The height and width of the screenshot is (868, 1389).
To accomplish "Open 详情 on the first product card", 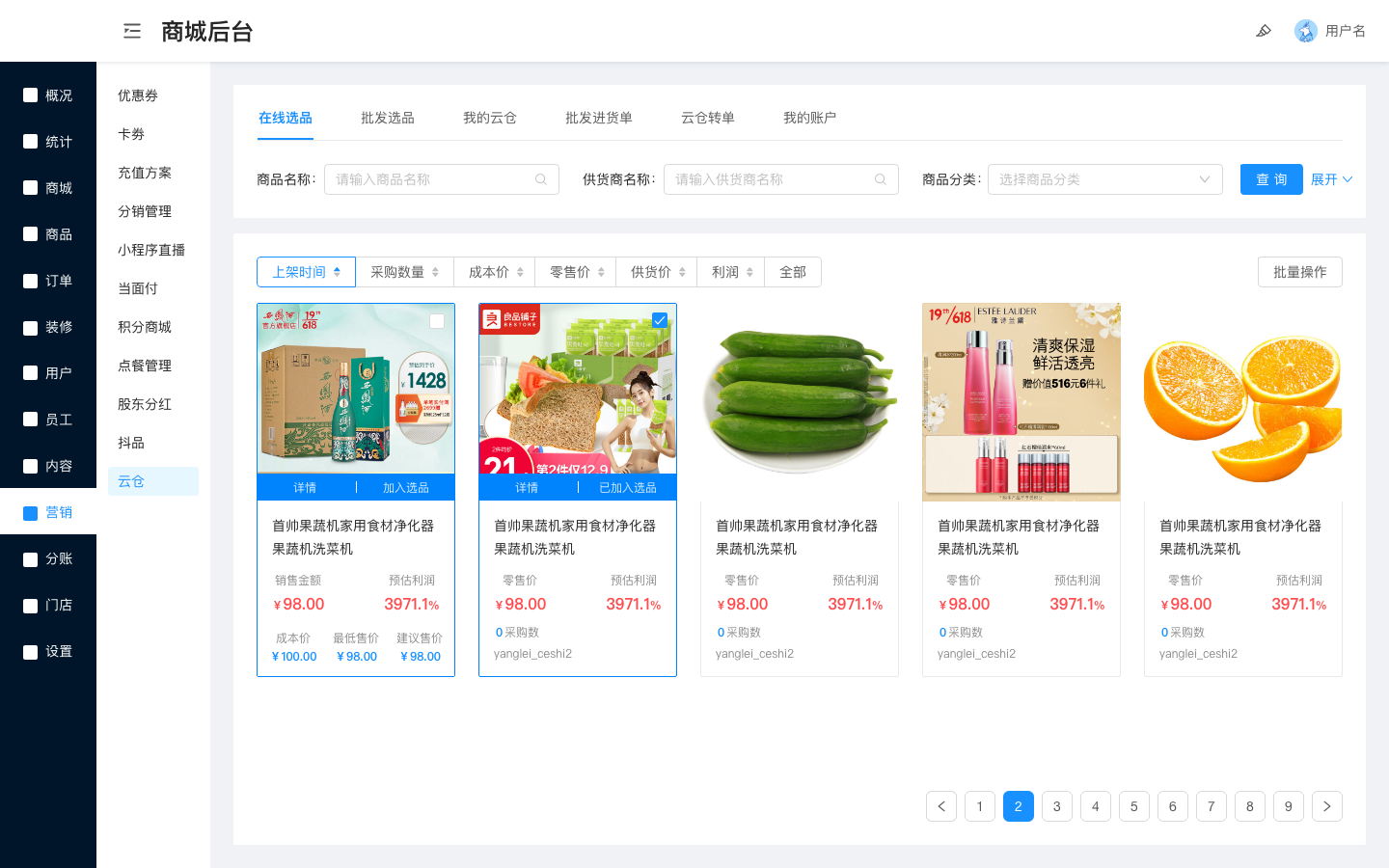I will [305, 488].
